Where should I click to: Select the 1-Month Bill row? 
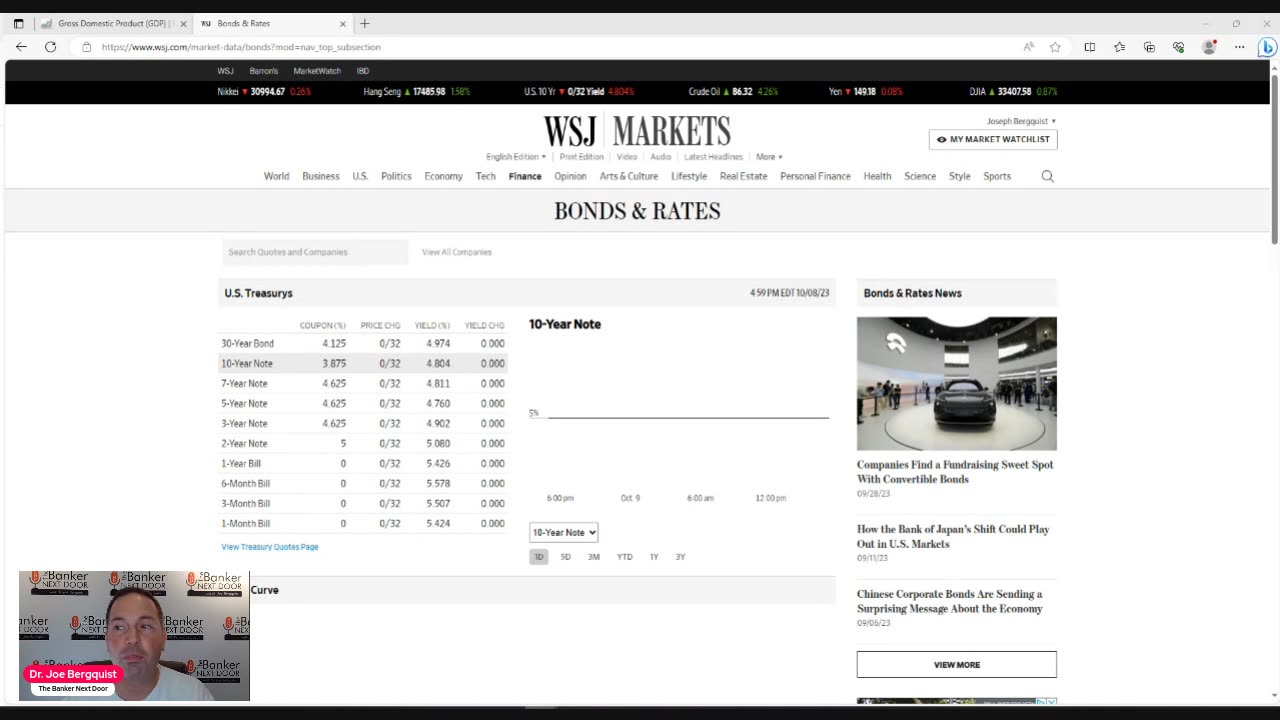[363, 523]
